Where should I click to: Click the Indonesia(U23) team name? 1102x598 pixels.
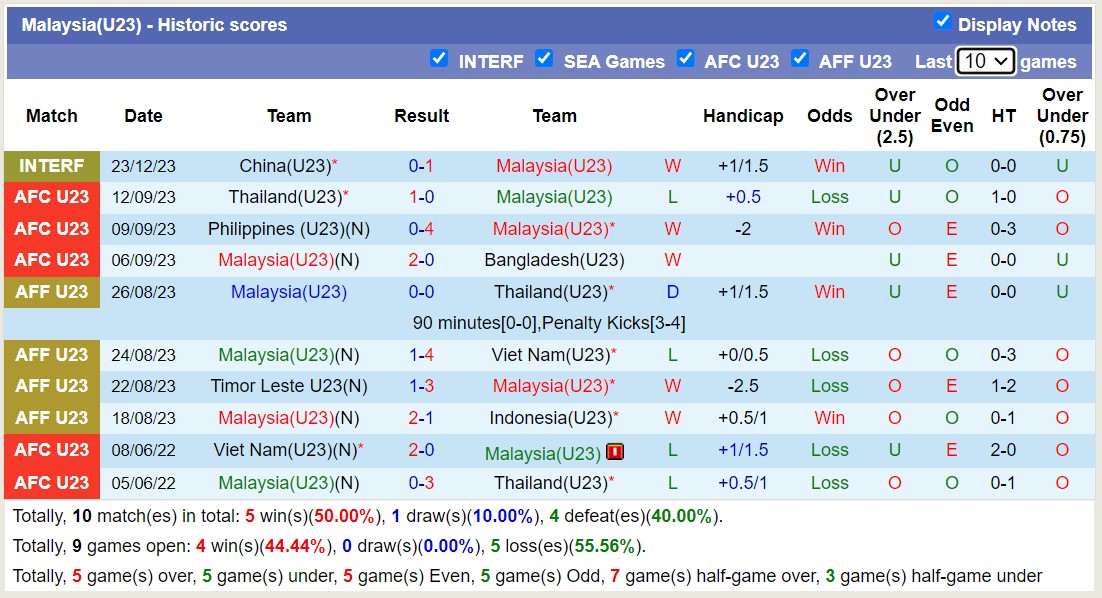point(549,418)
